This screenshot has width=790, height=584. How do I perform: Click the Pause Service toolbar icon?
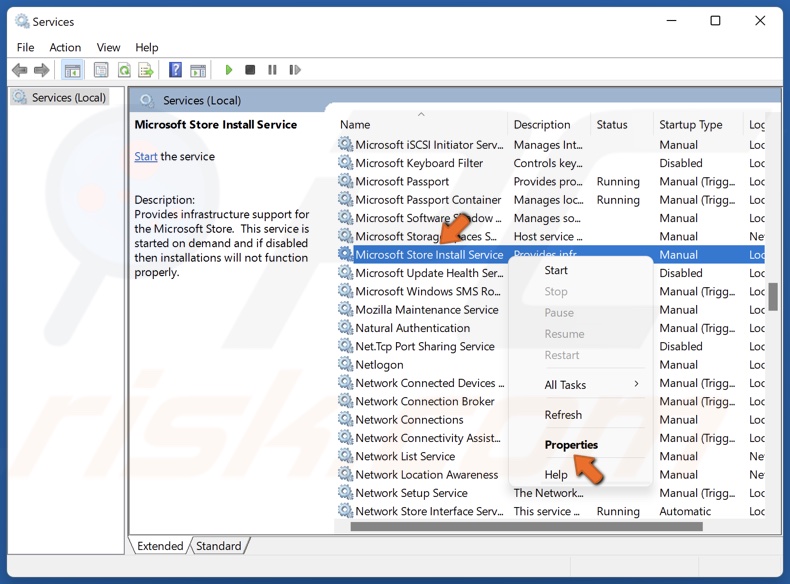[272, 70]
